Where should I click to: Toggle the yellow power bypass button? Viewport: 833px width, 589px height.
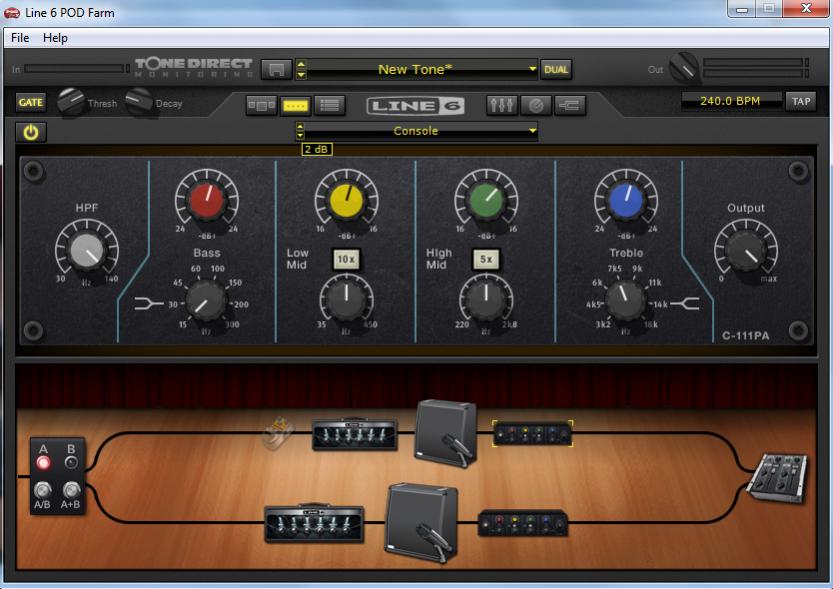(x=31, y=132)
